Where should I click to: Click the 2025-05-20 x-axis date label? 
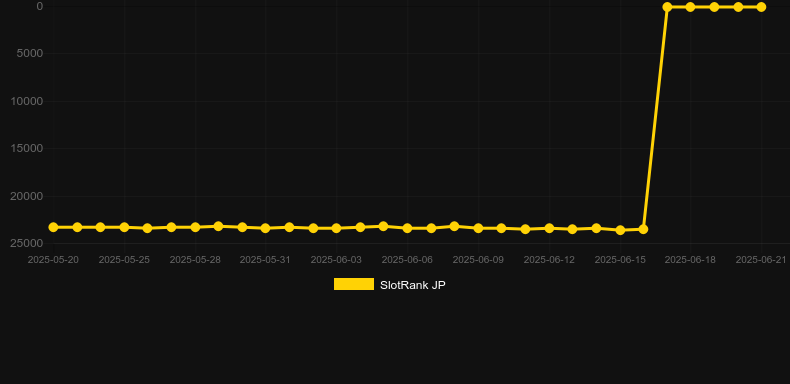pyautogui.click(x=53, y=260)
